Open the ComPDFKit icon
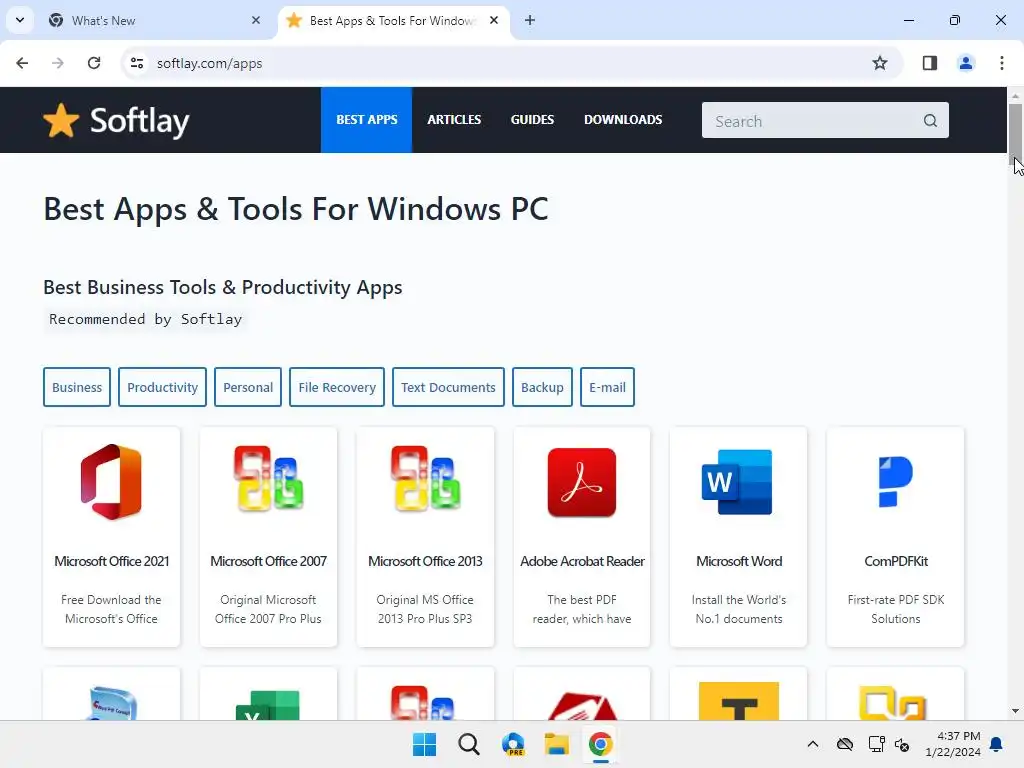 pos(895,482)
